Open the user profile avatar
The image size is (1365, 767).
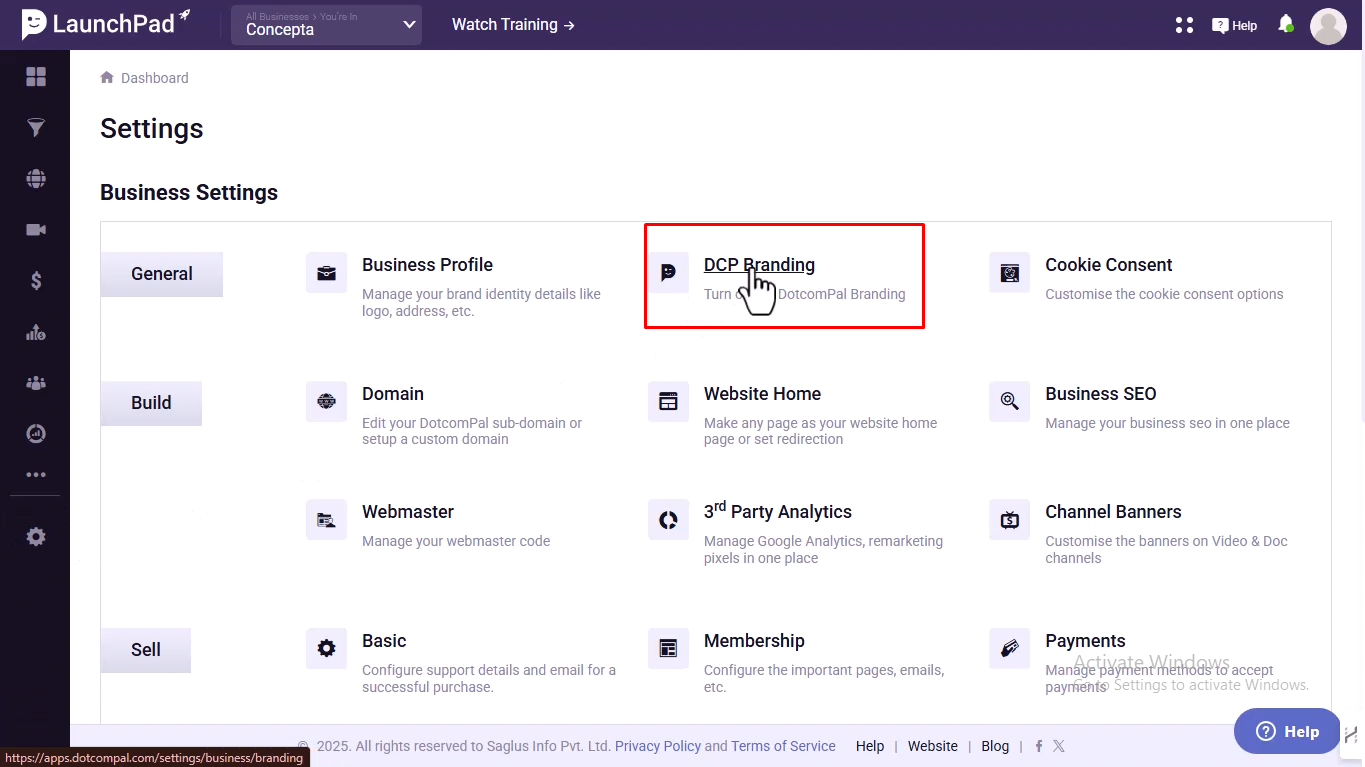[x=1328, y=26]
